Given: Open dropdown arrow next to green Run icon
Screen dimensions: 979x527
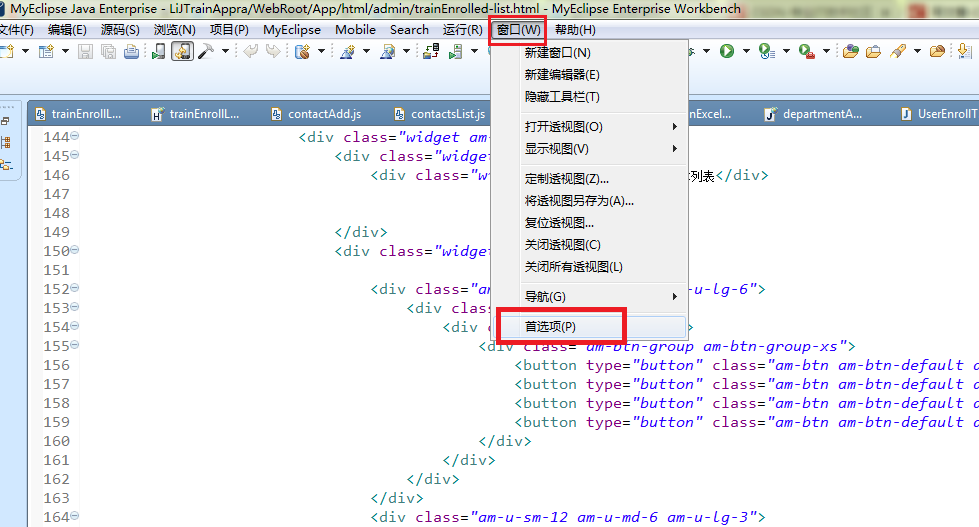Looking at the screenshot, I should (x=746, y=51).
